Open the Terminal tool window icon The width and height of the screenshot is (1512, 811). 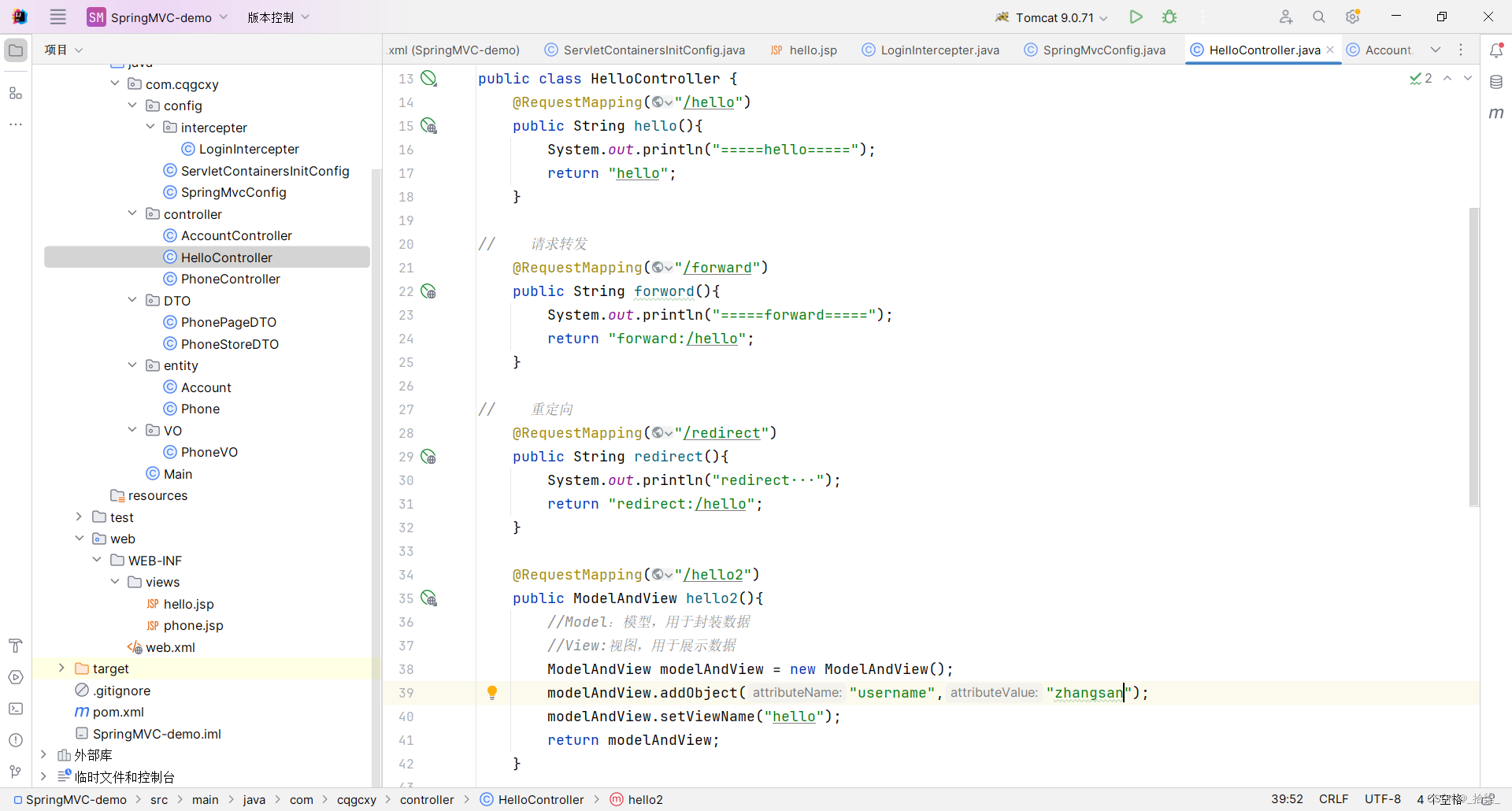tap(15, 709)
